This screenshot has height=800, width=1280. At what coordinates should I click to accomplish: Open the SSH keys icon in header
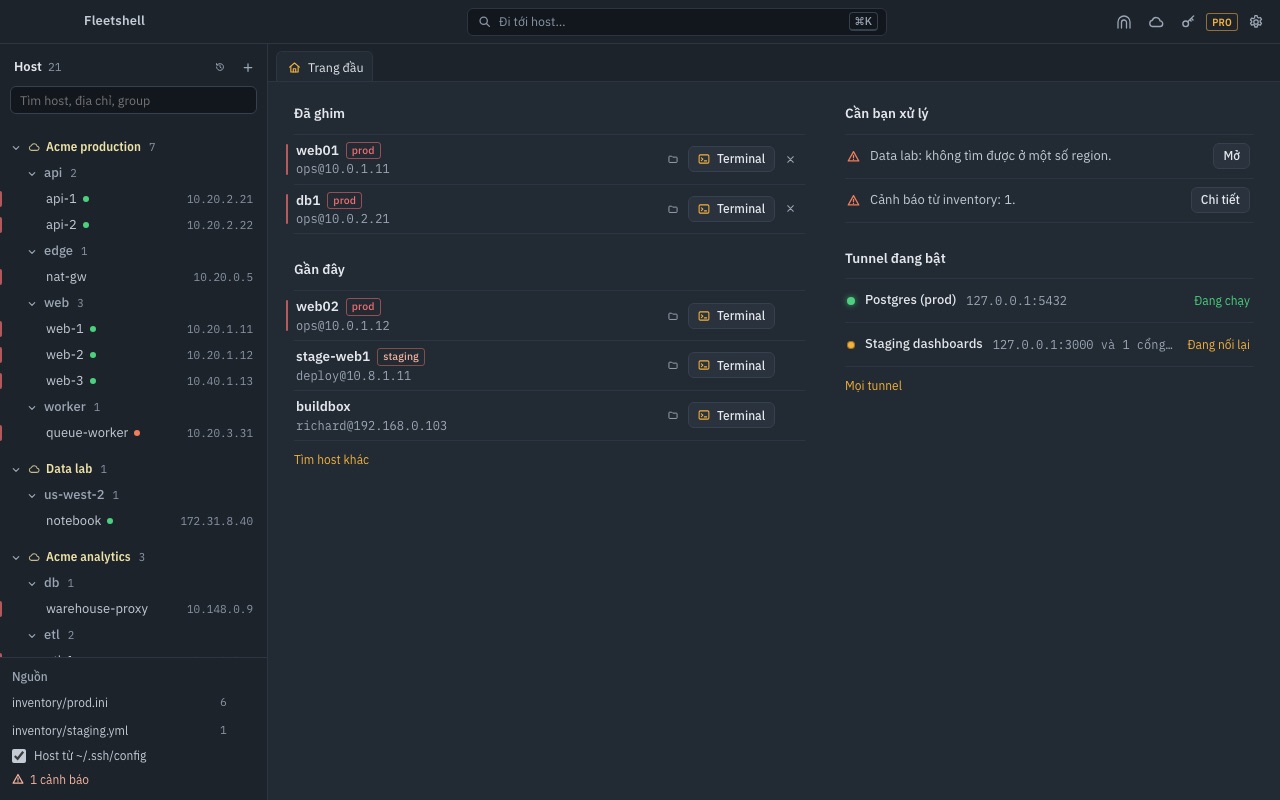1188,22
